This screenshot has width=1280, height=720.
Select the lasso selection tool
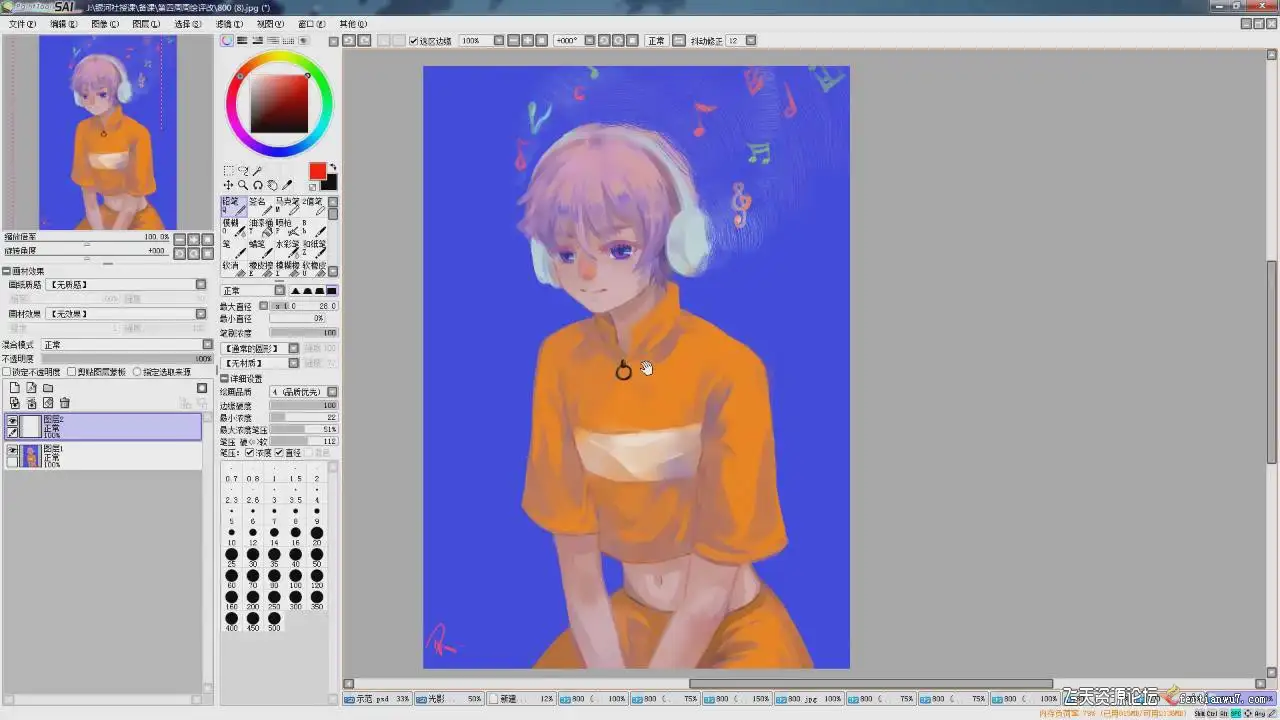[x=243, y=171]
